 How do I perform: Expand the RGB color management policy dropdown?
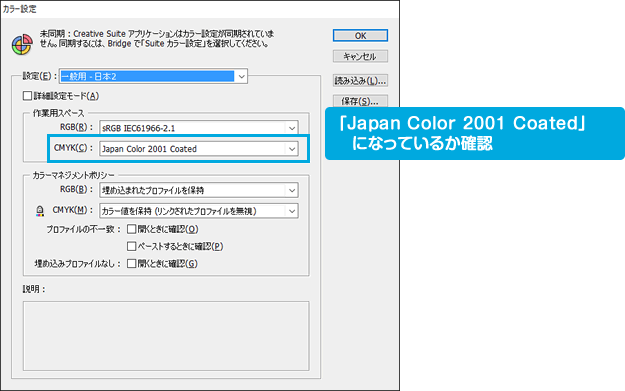pos(199,190)
